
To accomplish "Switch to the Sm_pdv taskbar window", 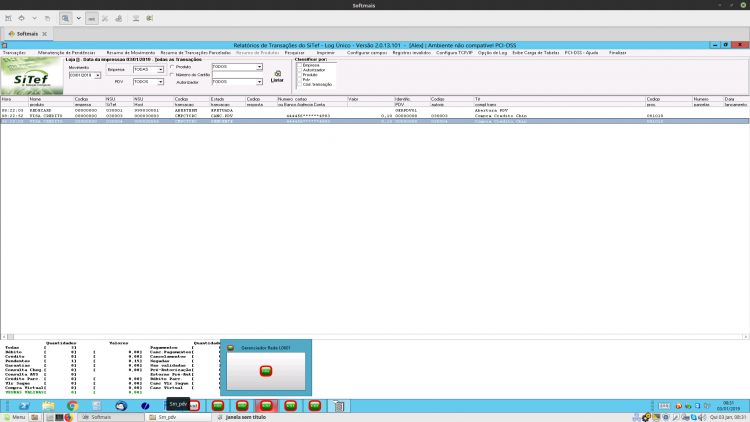I will click(x=178, y=417).
